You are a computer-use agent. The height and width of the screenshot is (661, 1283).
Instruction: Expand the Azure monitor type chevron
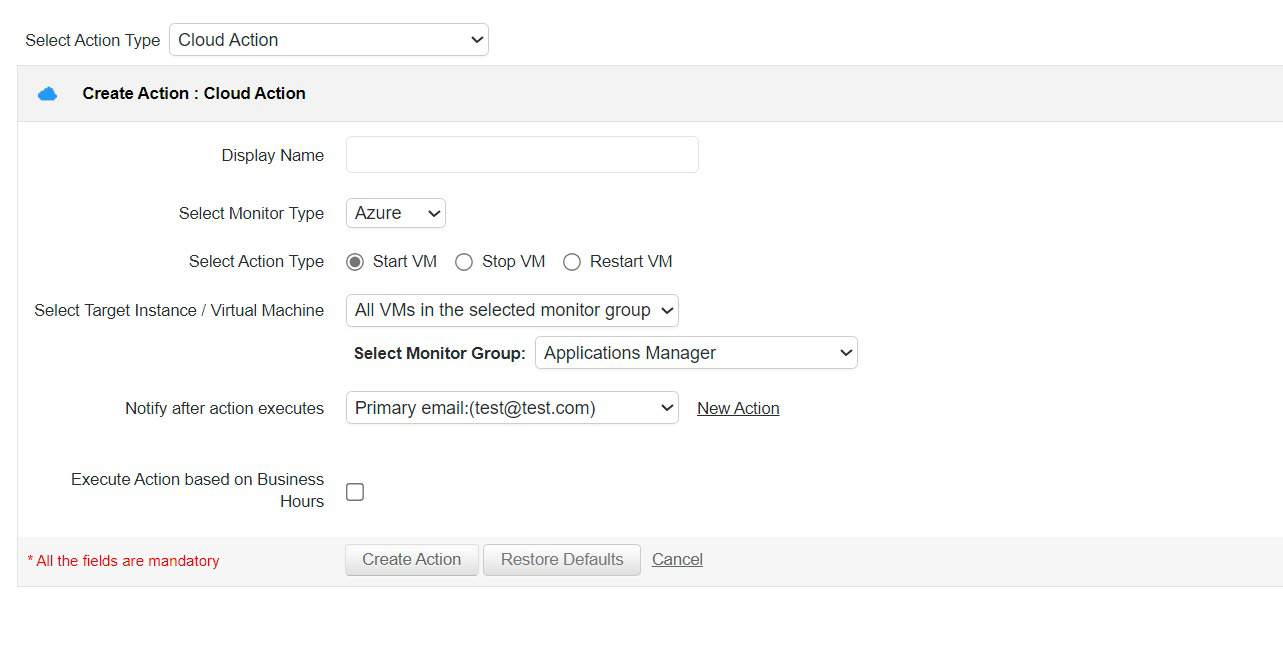432,212
